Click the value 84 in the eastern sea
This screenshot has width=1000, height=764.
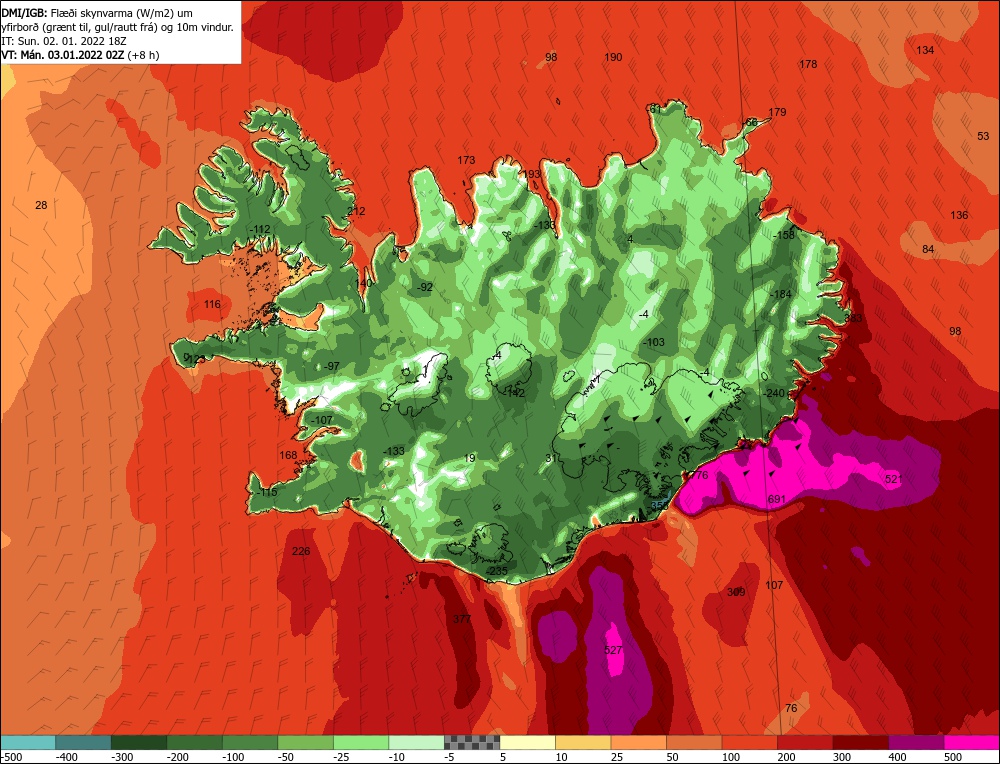coord(928,249)
